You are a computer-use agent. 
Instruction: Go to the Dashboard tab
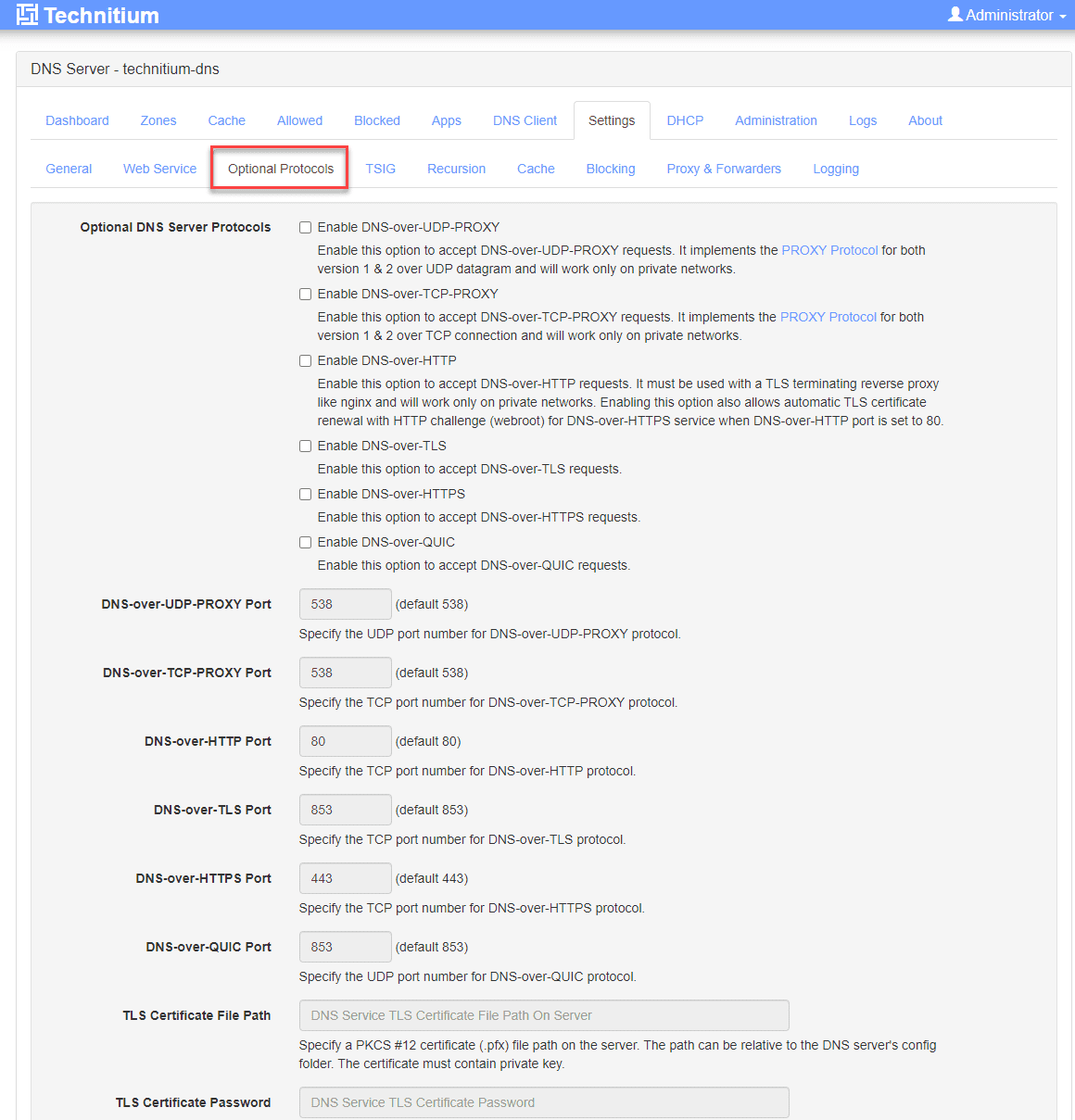pyautogui.click(x=77, y=120)
